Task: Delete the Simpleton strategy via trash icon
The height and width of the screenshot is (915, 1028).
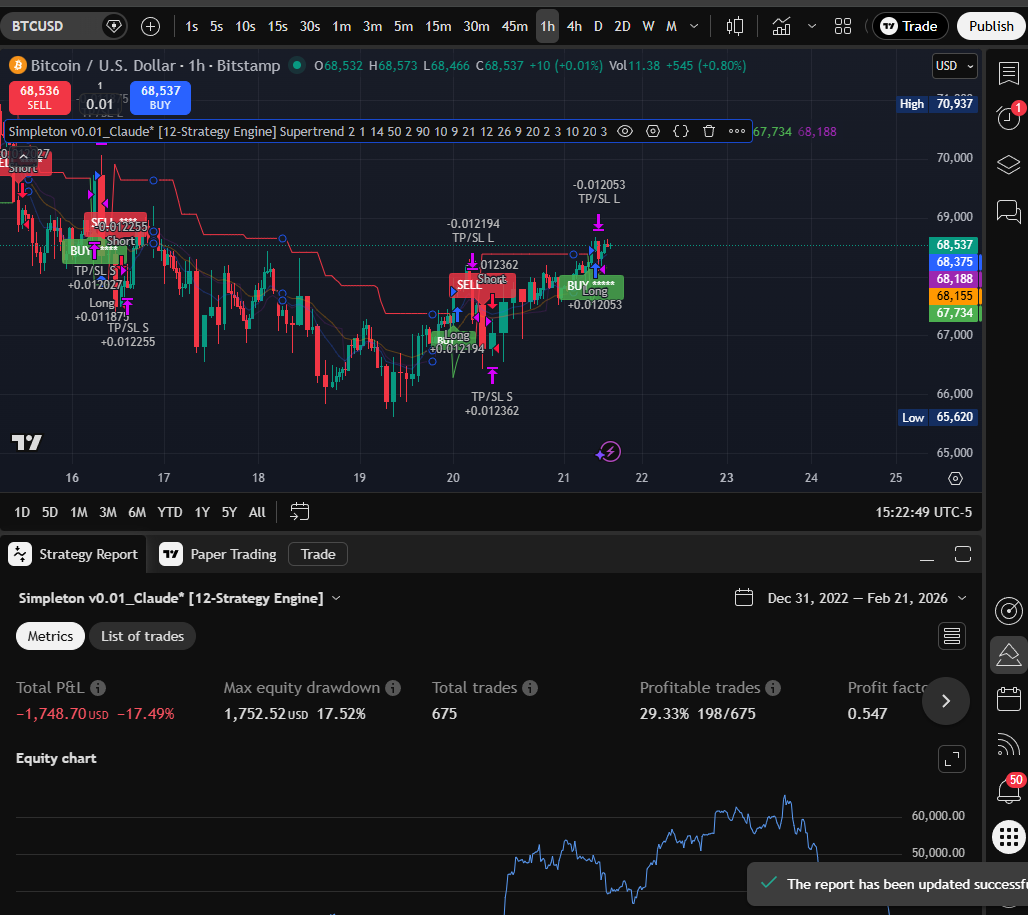Action: (709, 131)
